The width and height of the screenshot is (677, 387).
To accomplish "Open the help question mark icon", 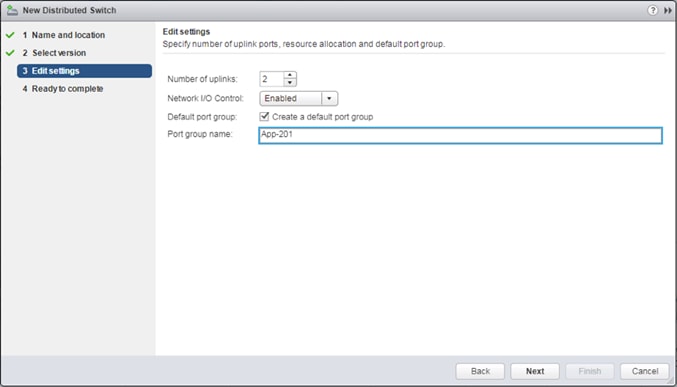I will click(x=652, y=10).
